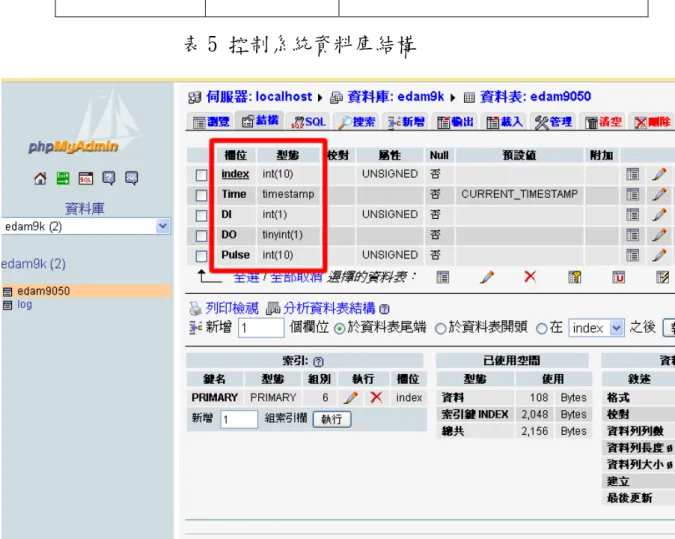
Task: Open the SQL query window icon in sidebar
Action: pyautogui.click(x=86, y=178)
